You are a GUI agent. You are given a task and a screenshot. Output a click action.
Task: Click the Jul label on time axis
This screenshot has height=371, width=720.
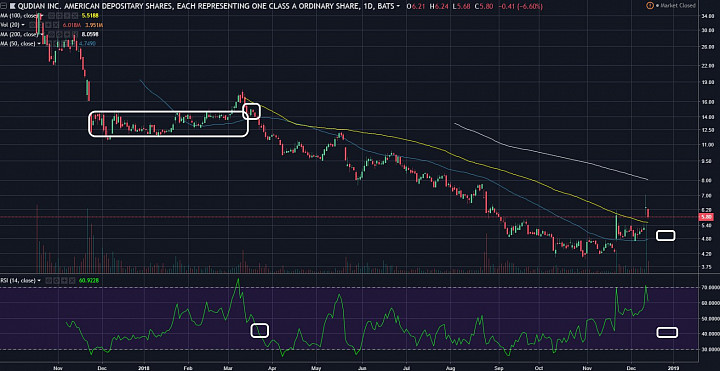point(406,368)
